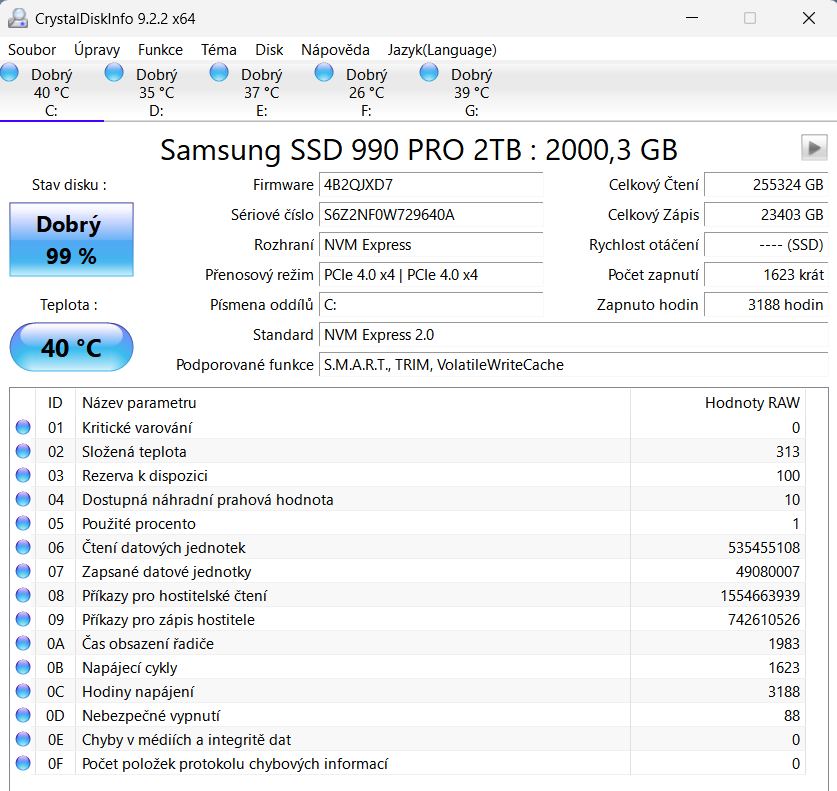Viewport: 837px width, 791px height.
Task: Open the Soubor menu
Action: [32, 50]
